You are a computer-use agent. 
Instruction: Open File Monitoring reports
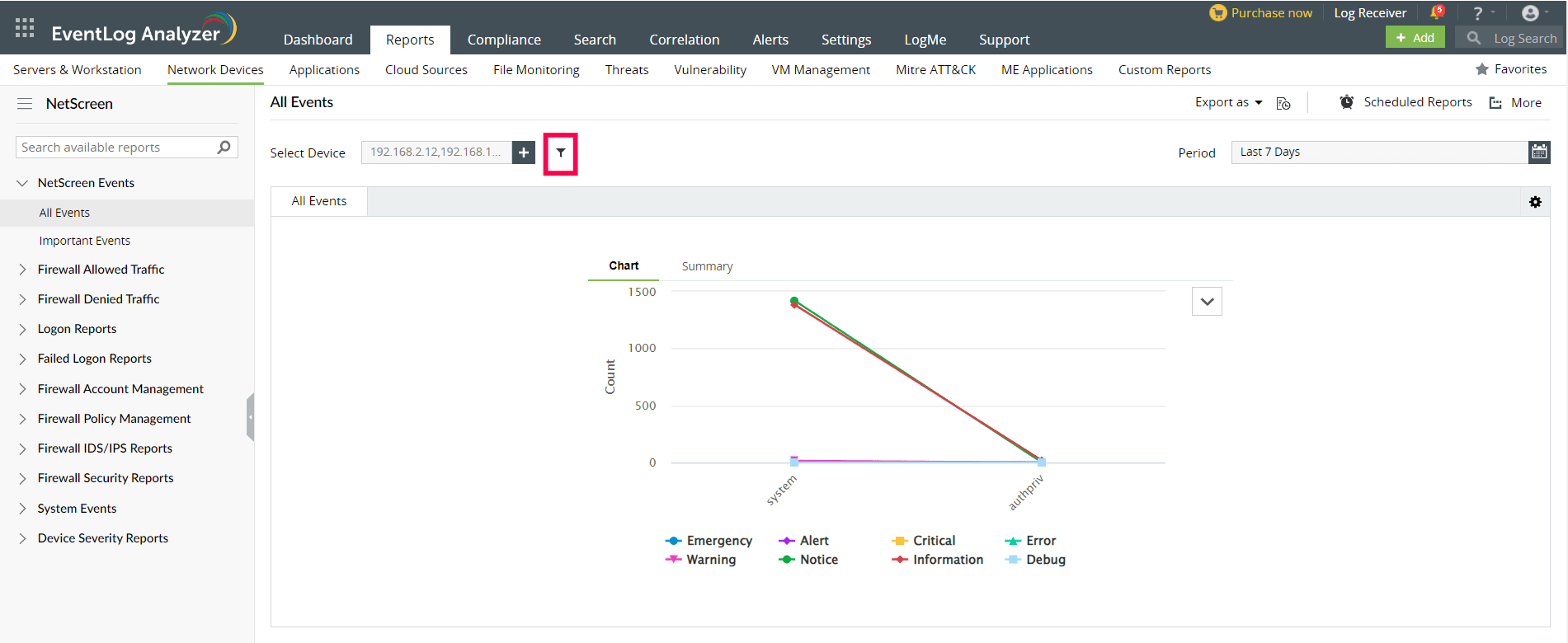coord(536,70)
